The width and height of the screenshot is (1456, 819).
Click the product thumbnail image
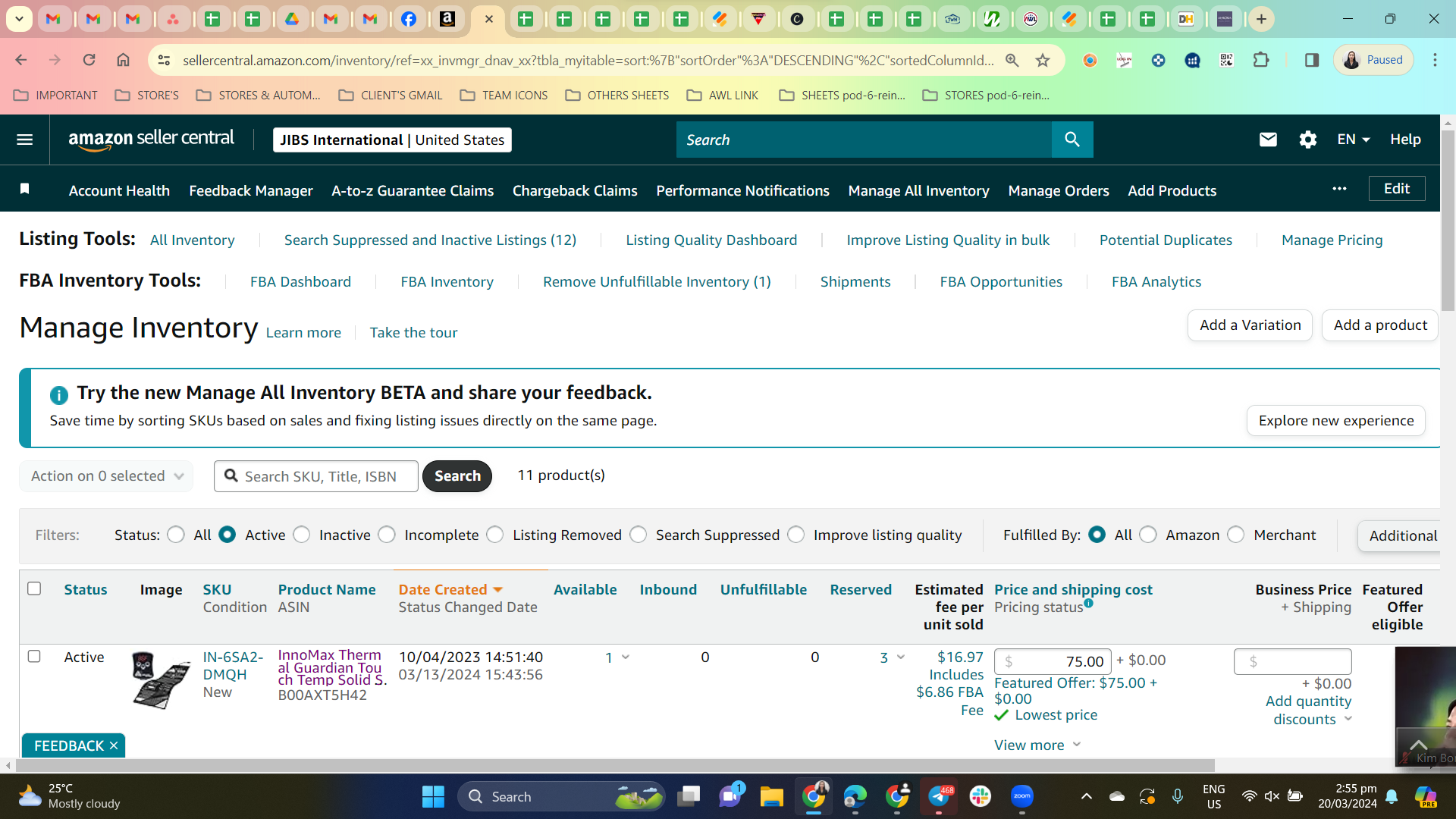click(161, 680)
